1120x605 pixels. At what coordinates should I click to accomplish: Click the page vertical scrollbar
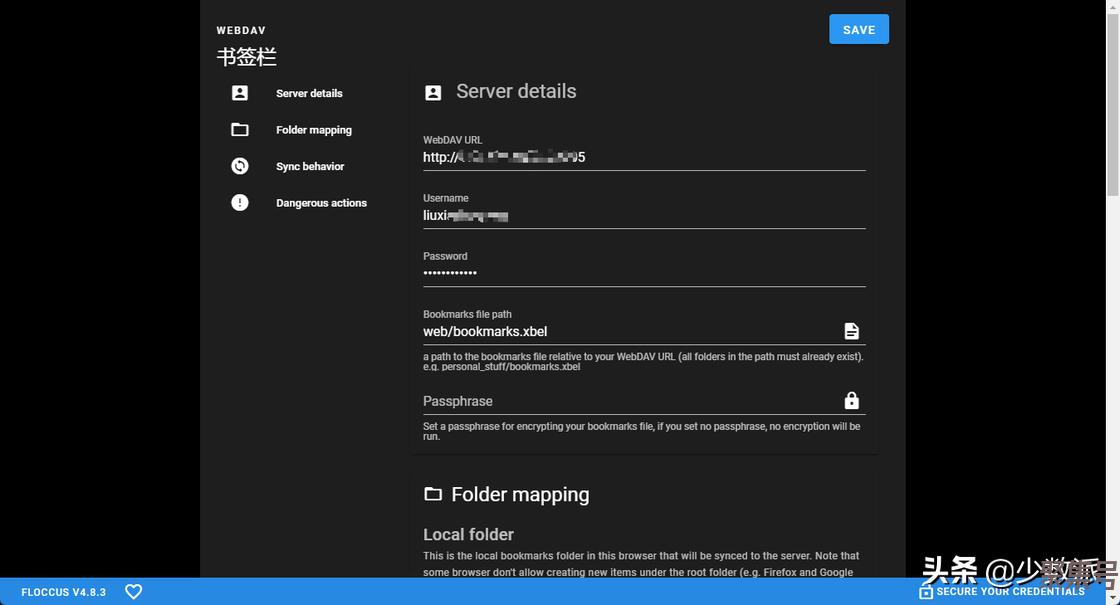pyautogui.click(x=1112, y=300)
